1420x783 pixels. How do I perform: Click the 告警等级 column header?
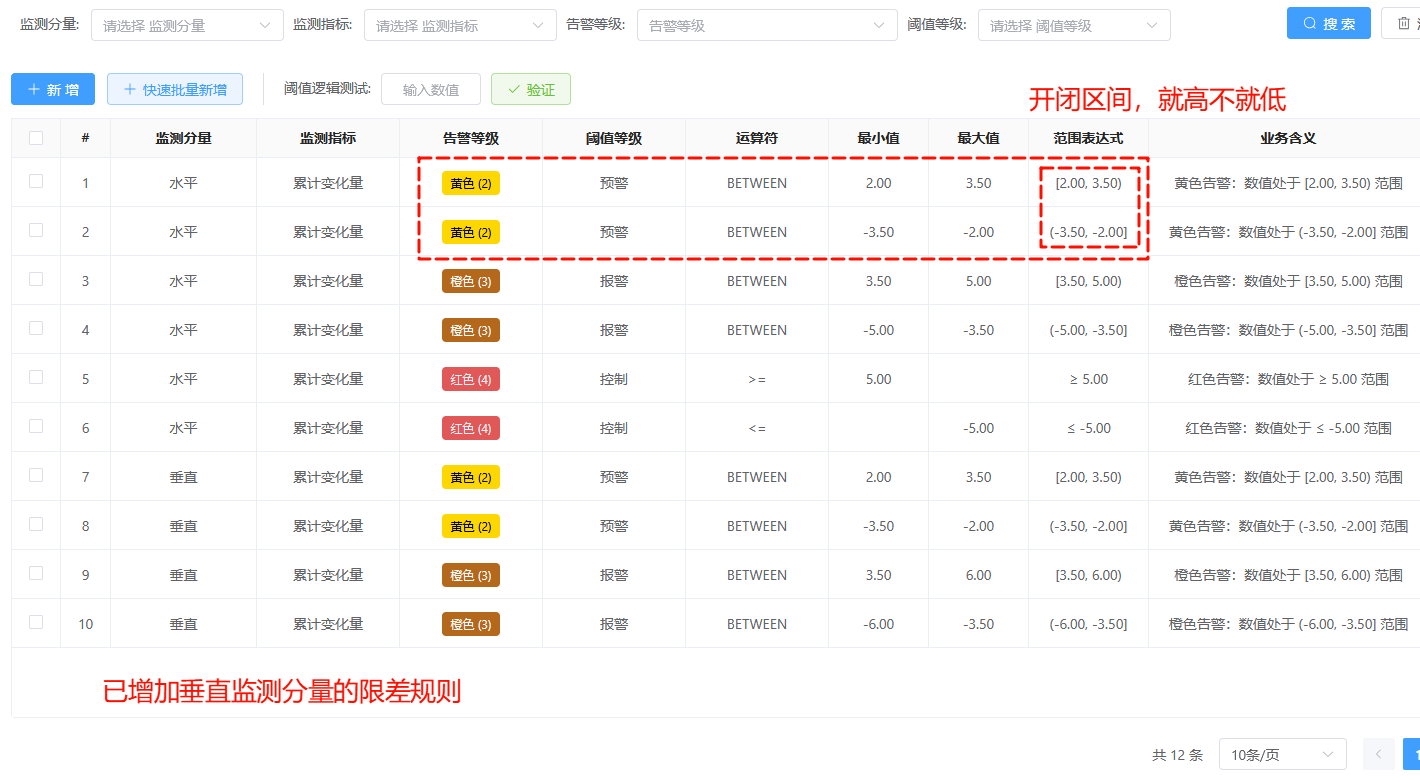click(471, 138)
